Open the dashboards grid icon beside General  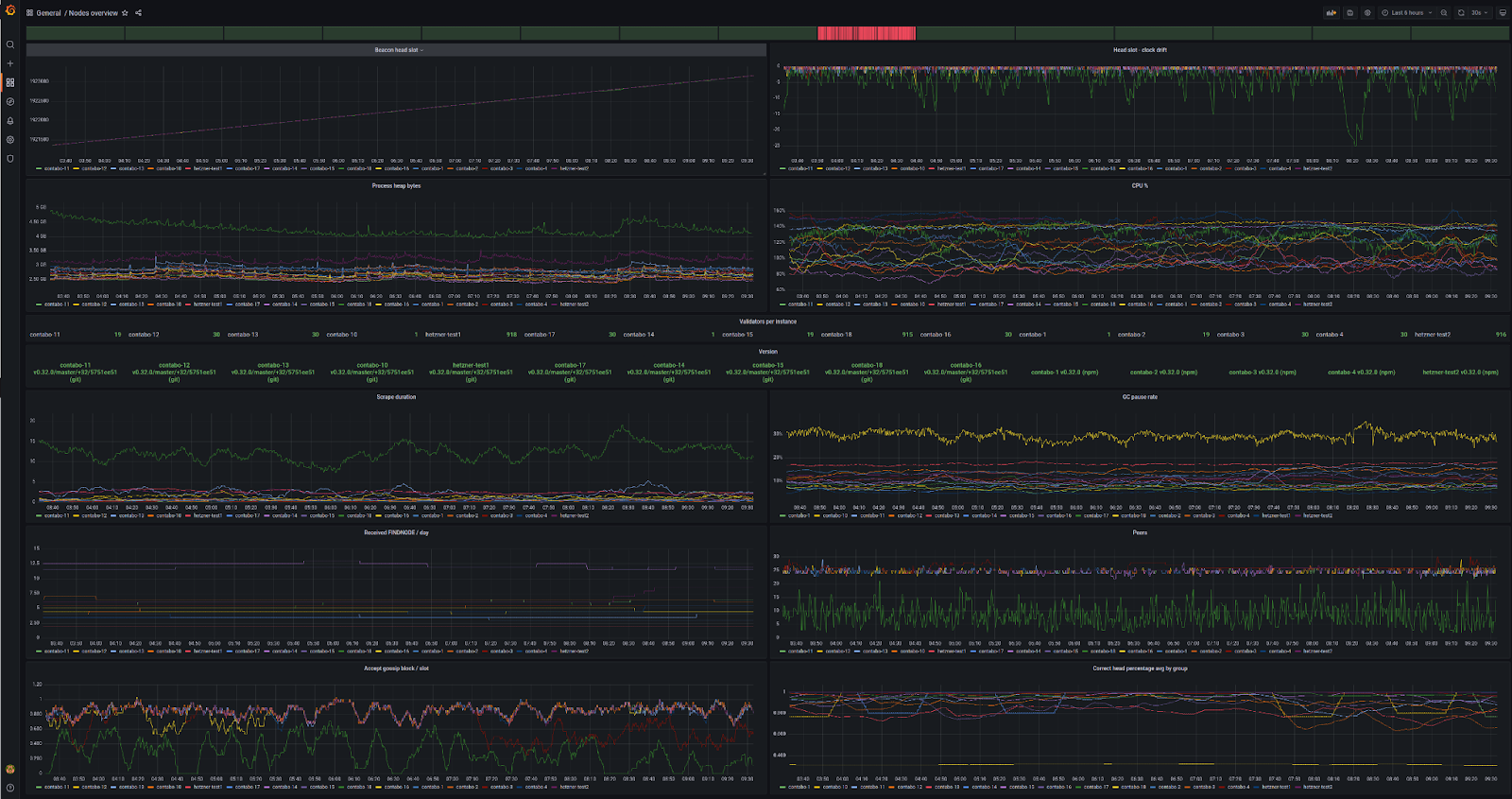pyautogui.click(x=30, y=13)
